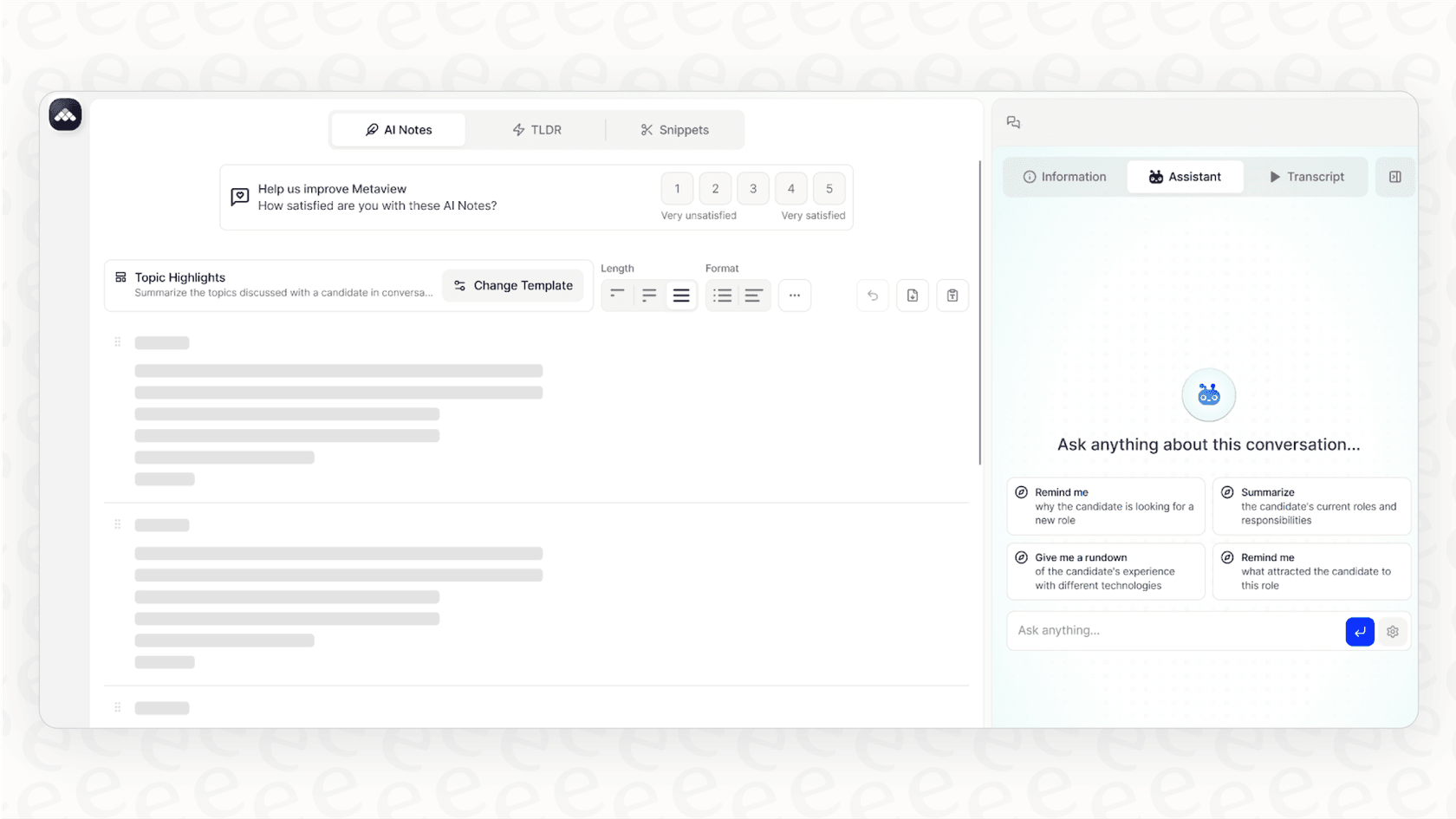
Task: Export notes using the document download icon
Action: pyautogui.click(x=912, y=295)
